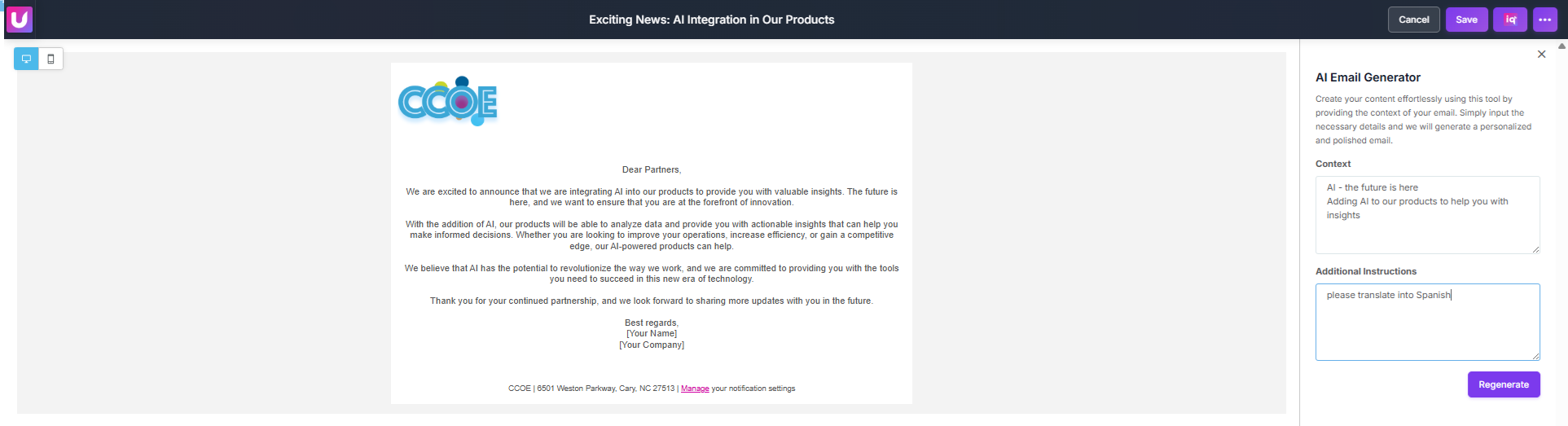Click the CCOE footer address text

pyautogui.click(x=591, y=389)
